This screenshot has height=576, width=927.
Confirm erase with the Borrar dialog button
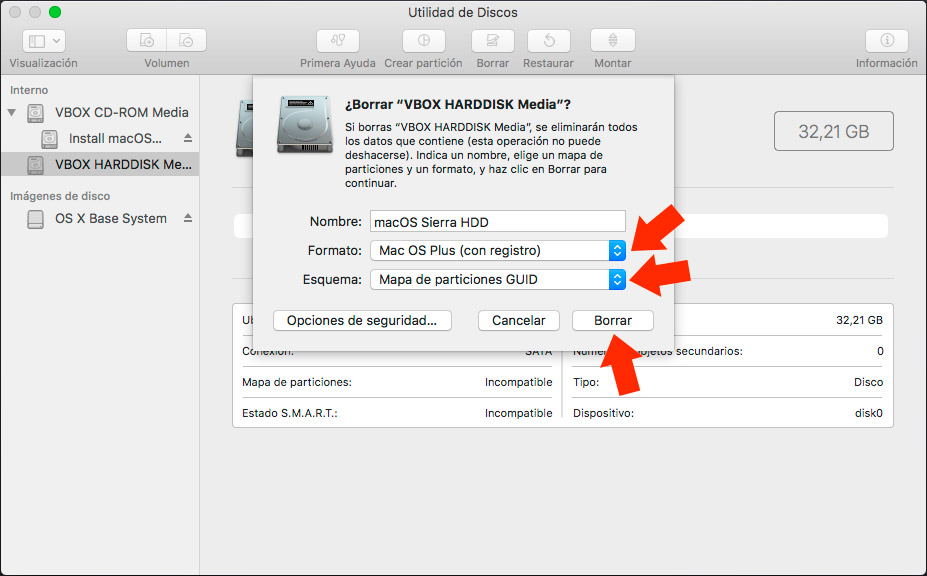tap(612, 321)
